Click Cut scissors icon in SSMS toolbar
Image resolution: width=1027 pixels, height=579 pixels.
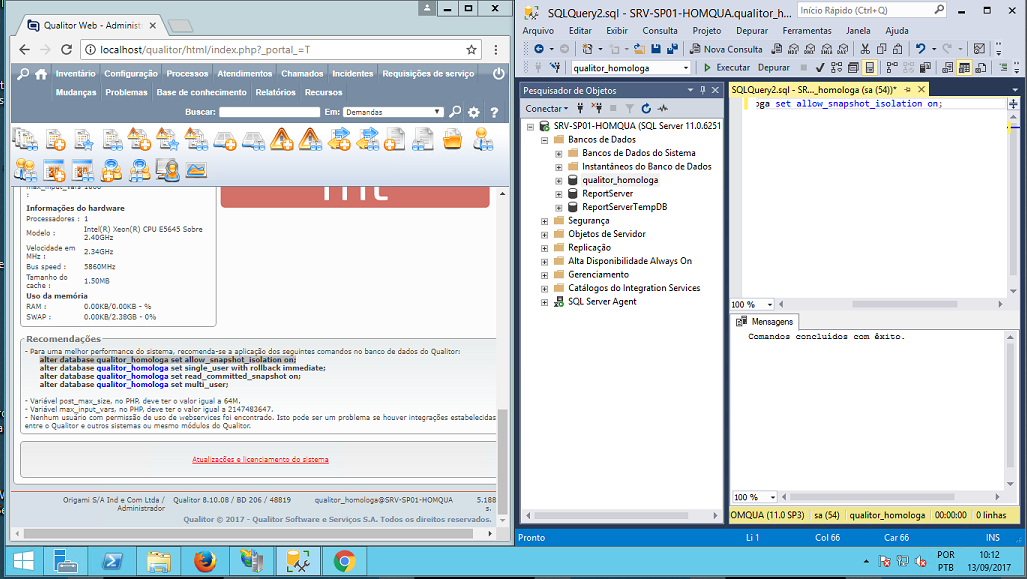[865, 49]
